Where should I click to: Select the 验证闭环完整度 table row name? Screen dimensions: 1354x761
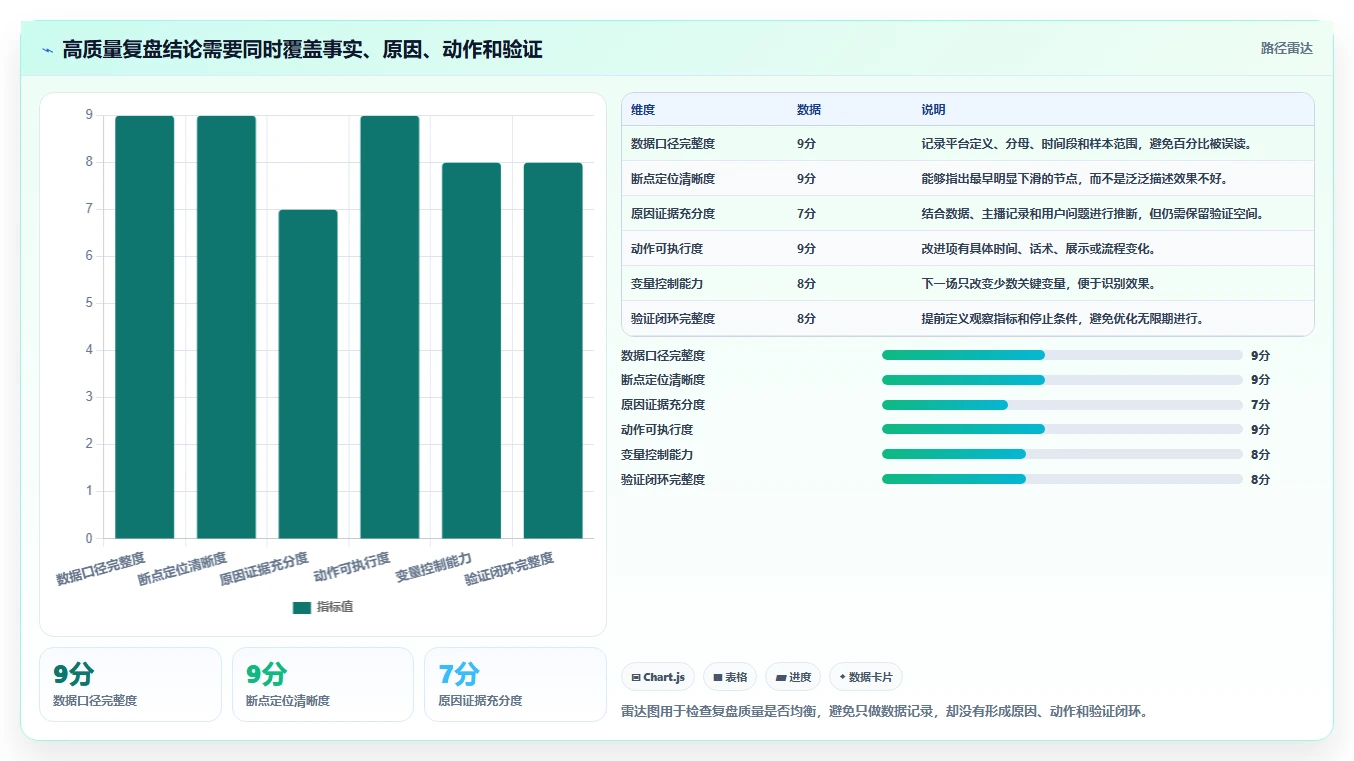point(673,319)
